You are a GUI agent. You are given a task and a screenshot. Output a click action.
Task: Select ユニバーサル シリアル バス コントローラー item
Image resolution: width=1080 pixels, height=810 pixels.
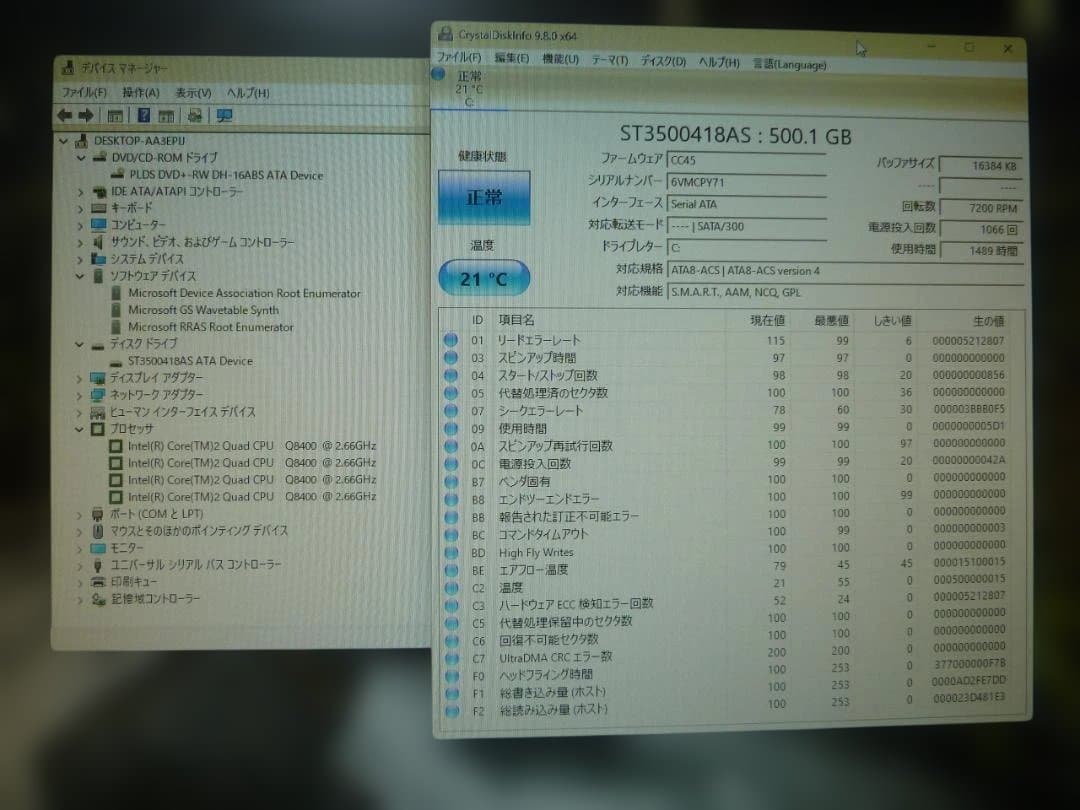(196, 565)
